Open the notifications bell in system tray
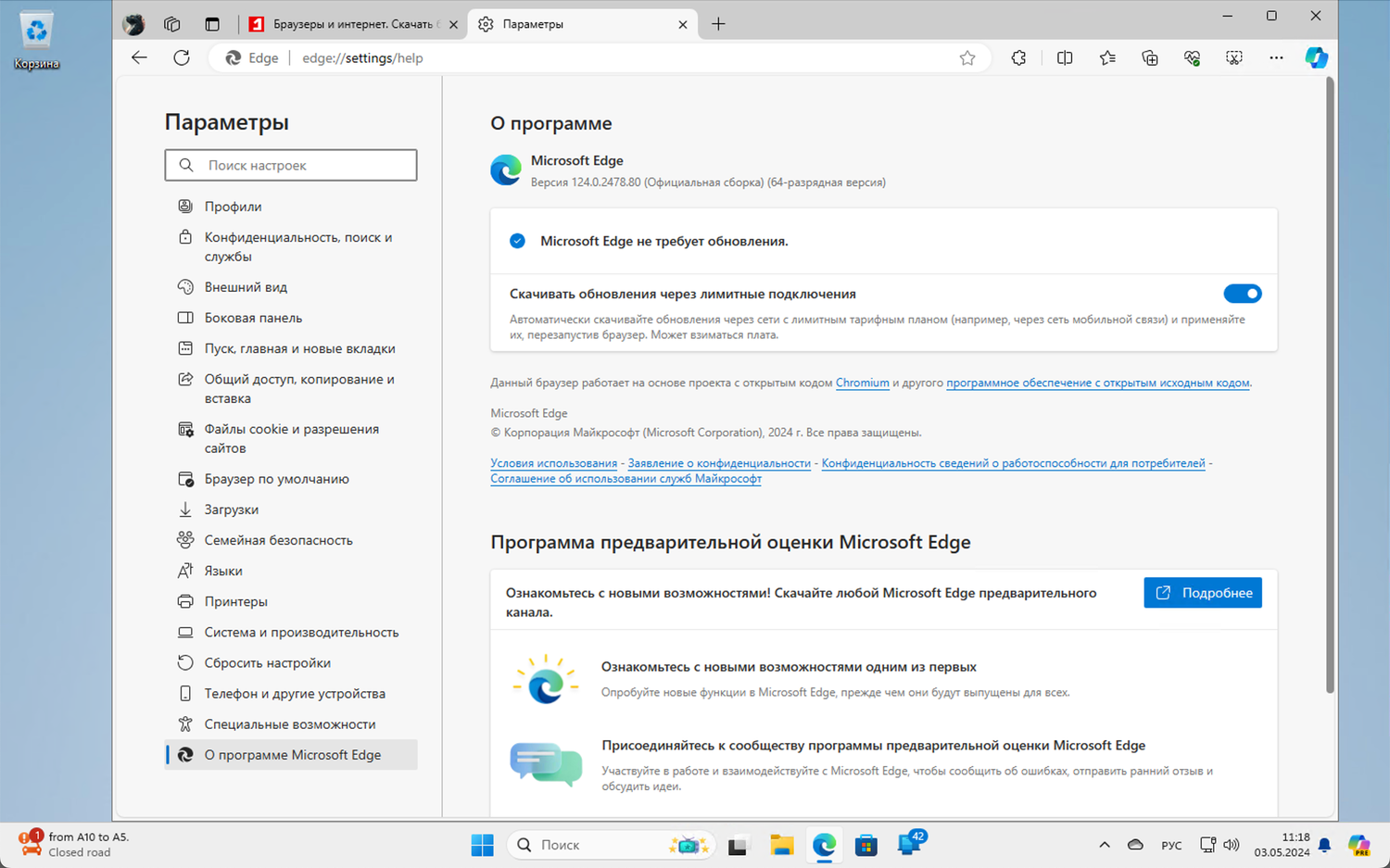This screenshot has width=1390, height=868. tap(1324, 845)
